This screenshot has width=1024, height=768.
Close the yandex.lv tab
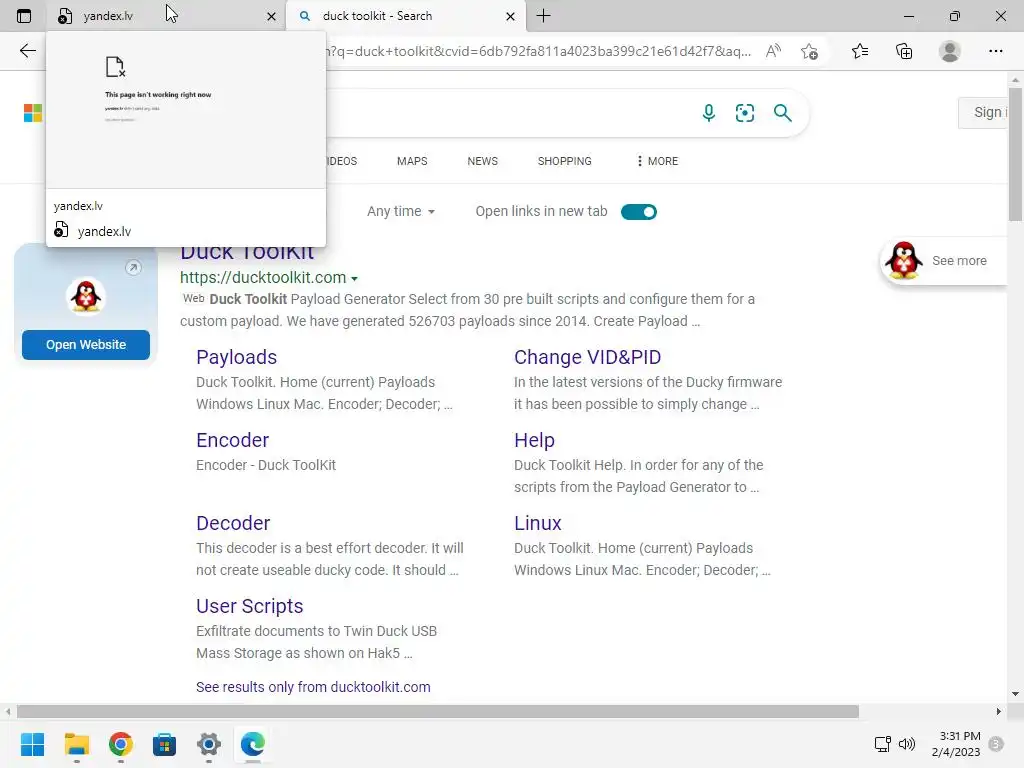[x=271, y=16]
